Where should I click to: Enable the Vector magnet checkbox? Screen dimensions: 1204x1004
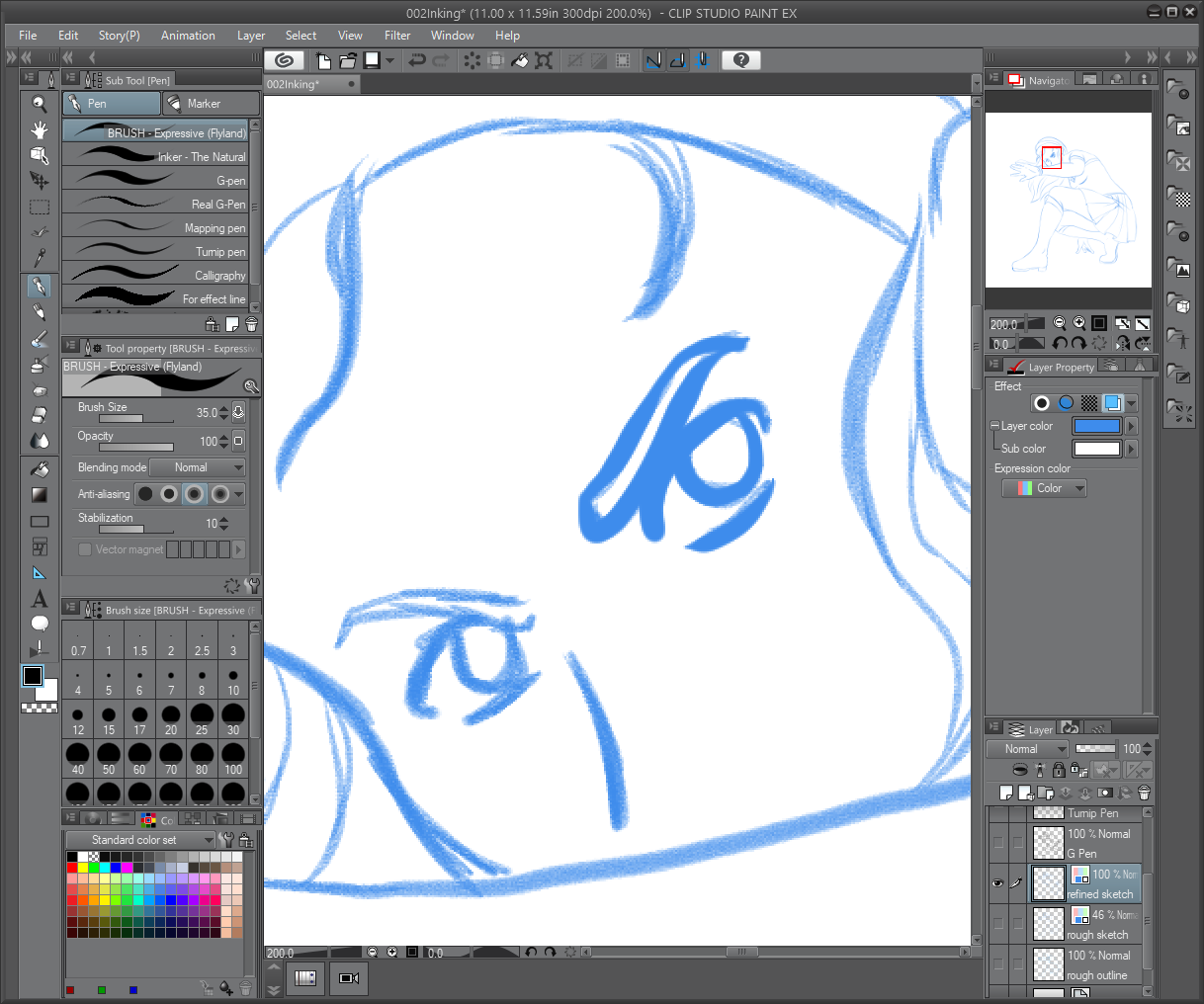85,549
